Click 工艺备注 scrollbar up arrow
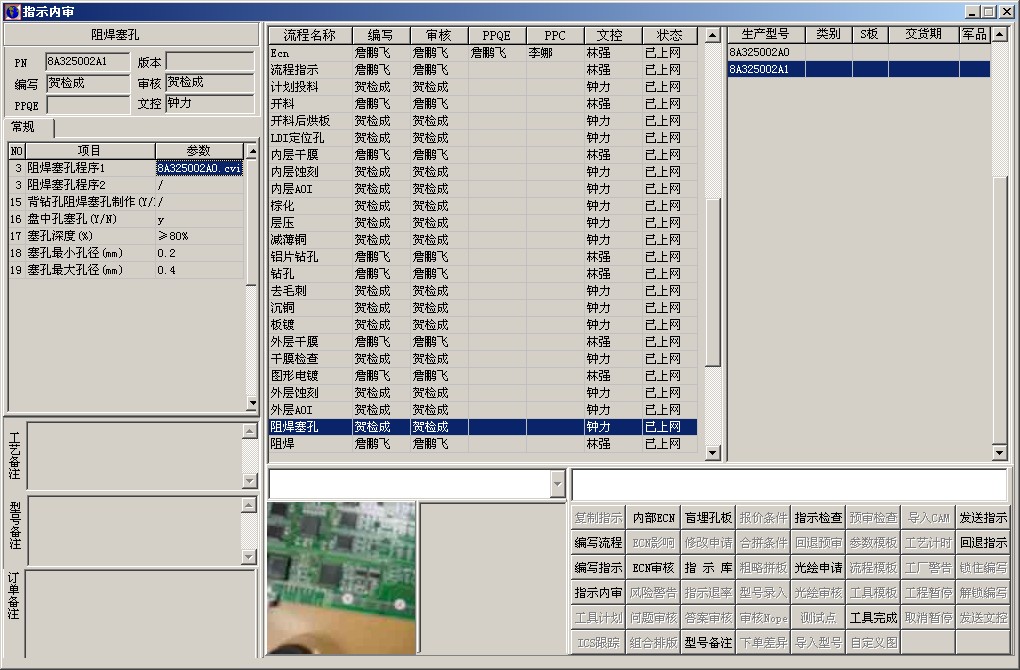The width and height of the screenshot is (1020, 670). pos(250,430)
